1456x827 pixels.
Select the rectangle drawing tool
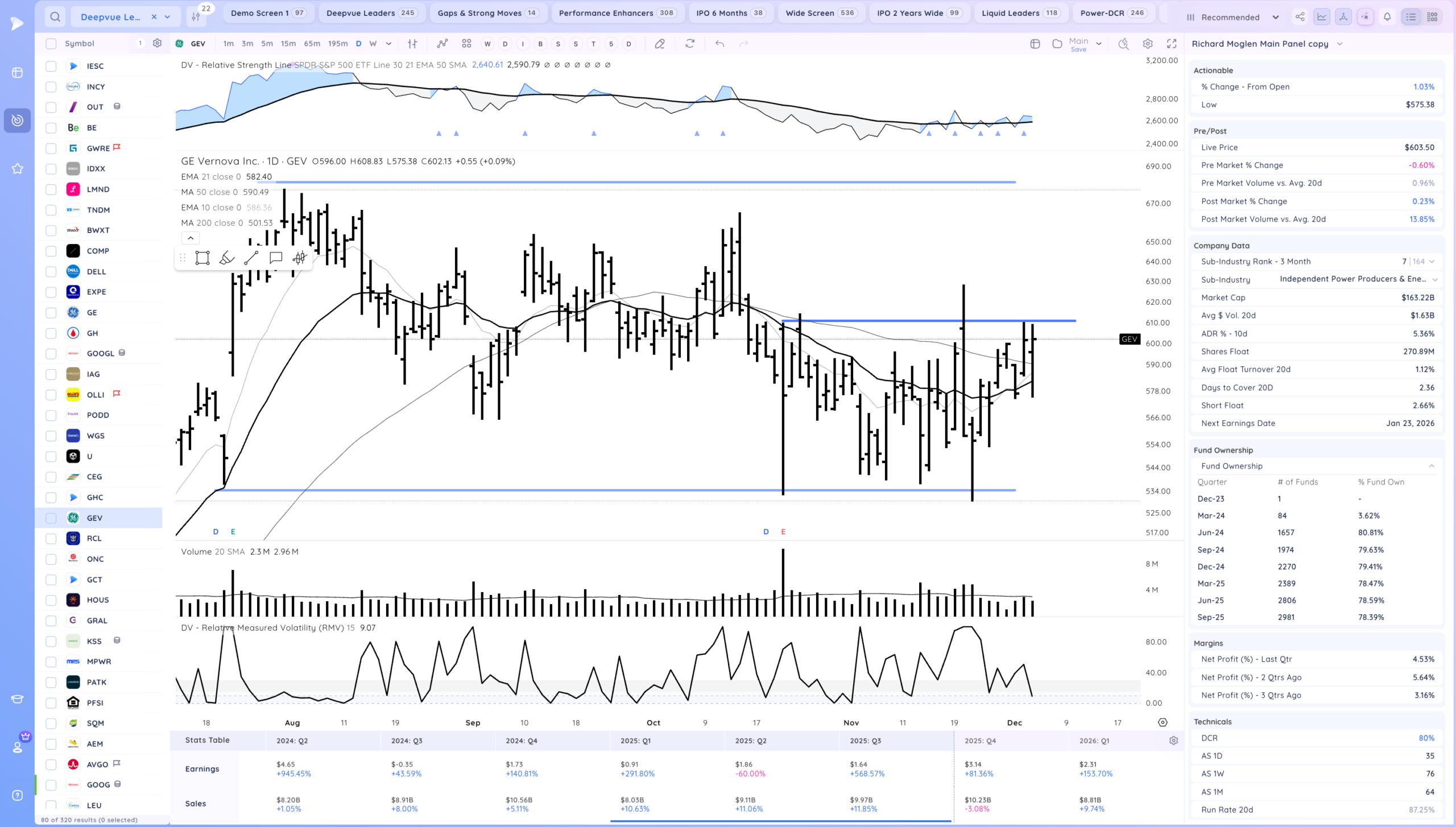[x=202, y=258]
